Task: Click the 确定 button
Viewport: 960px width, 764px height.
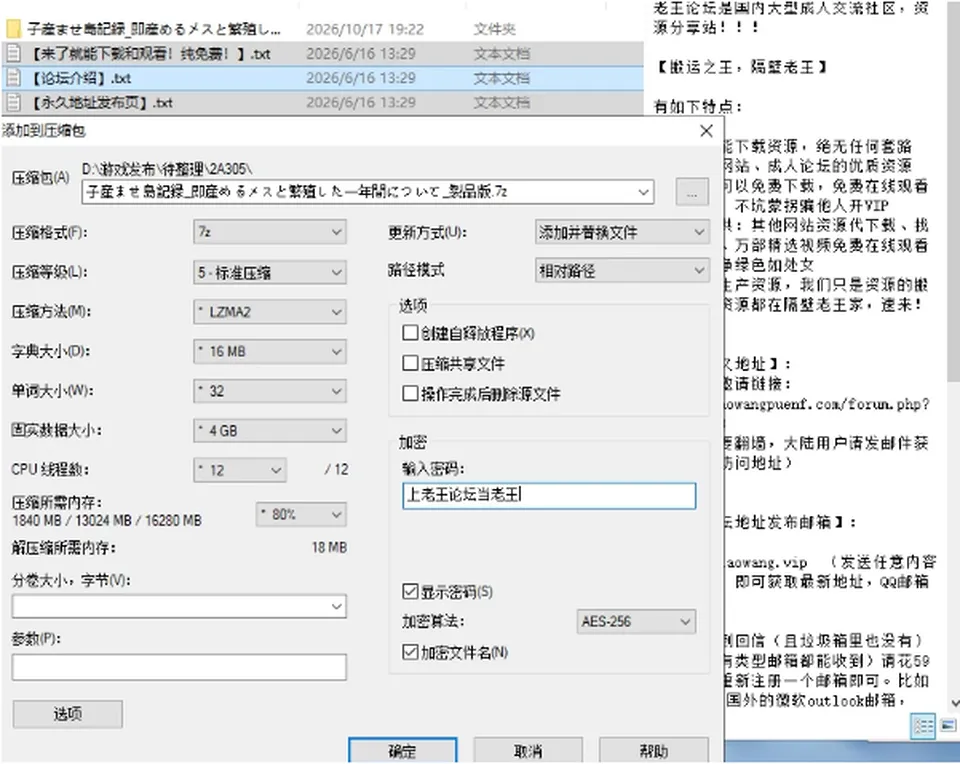Action: 403,751
